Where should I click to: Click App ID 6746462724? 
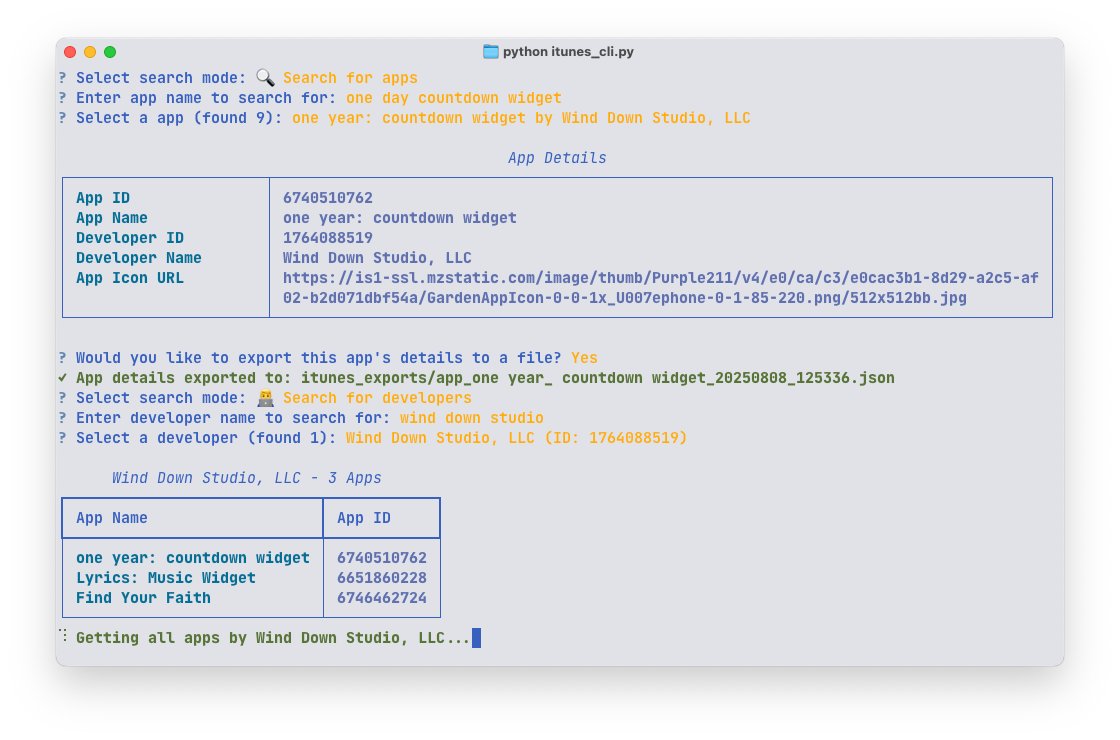click(382, 598)
